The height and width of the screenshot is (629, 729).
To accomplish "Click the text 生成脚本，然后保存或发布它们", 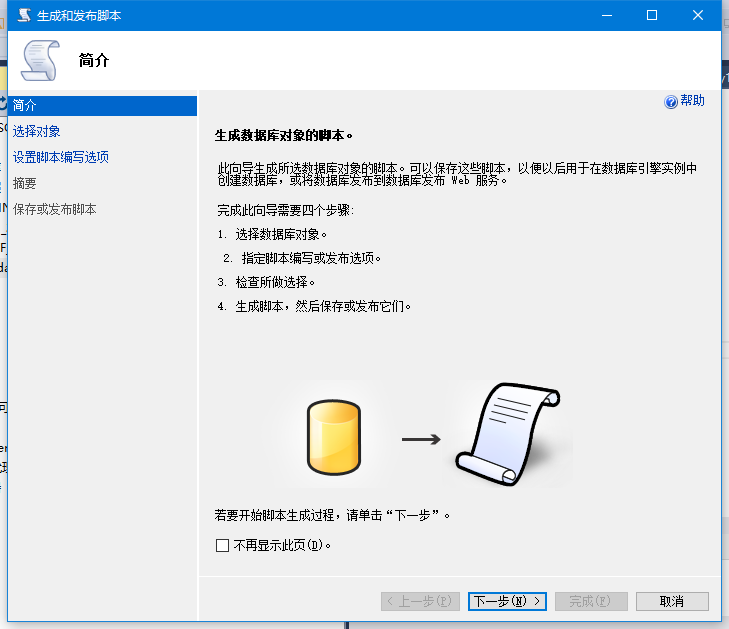I will 323,306.
